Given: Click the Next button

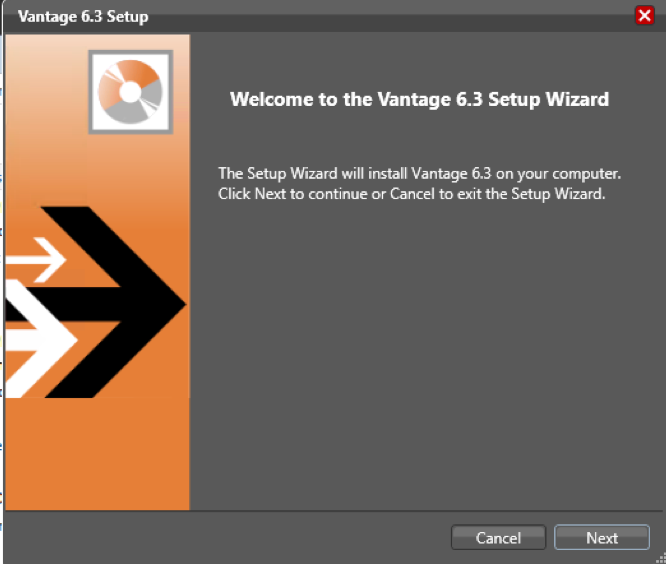Looking at the screenshot, I should tap(601, 538).
